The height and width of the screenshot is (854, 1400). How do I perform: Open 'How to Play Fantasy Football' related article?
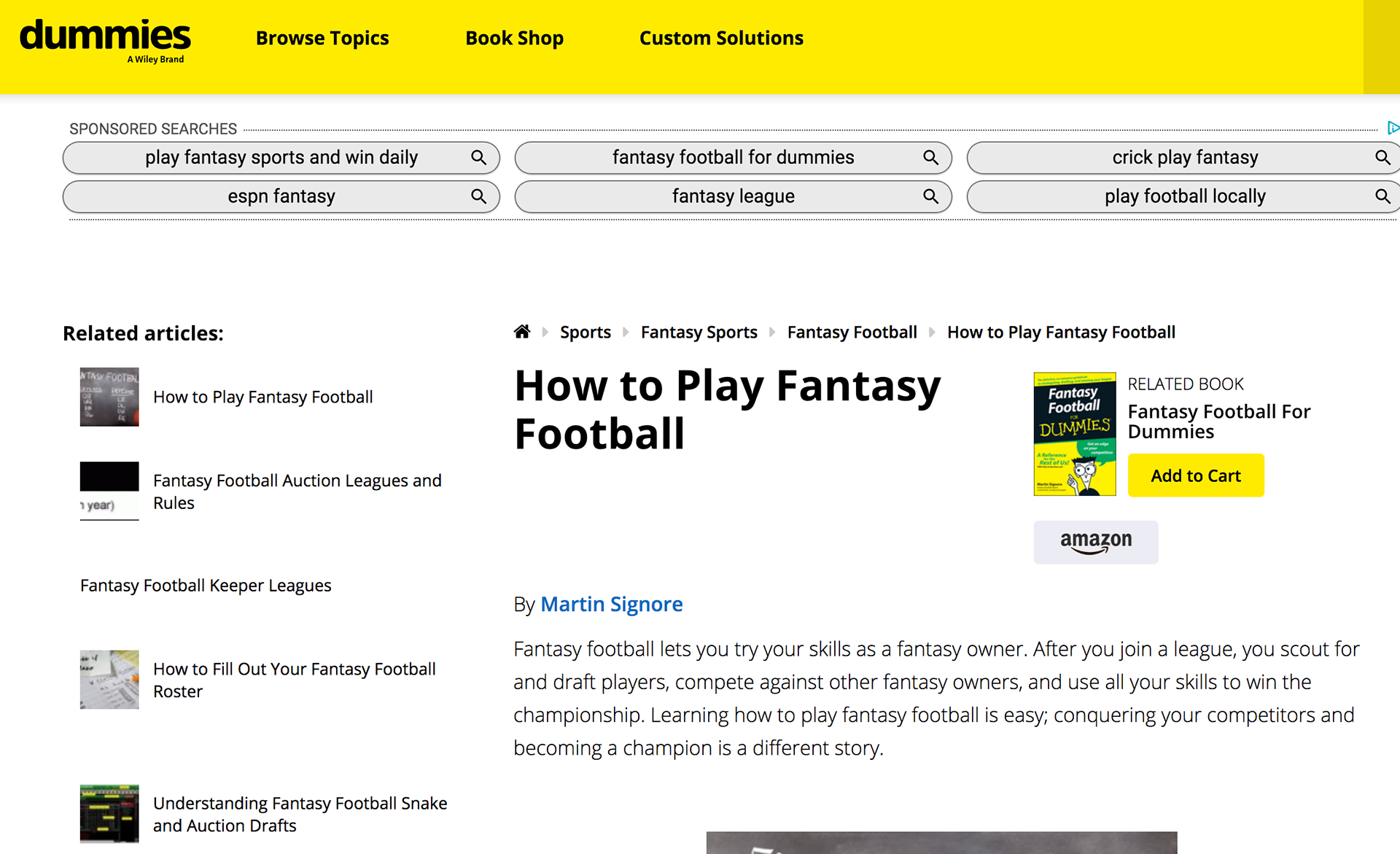(263, 397)
